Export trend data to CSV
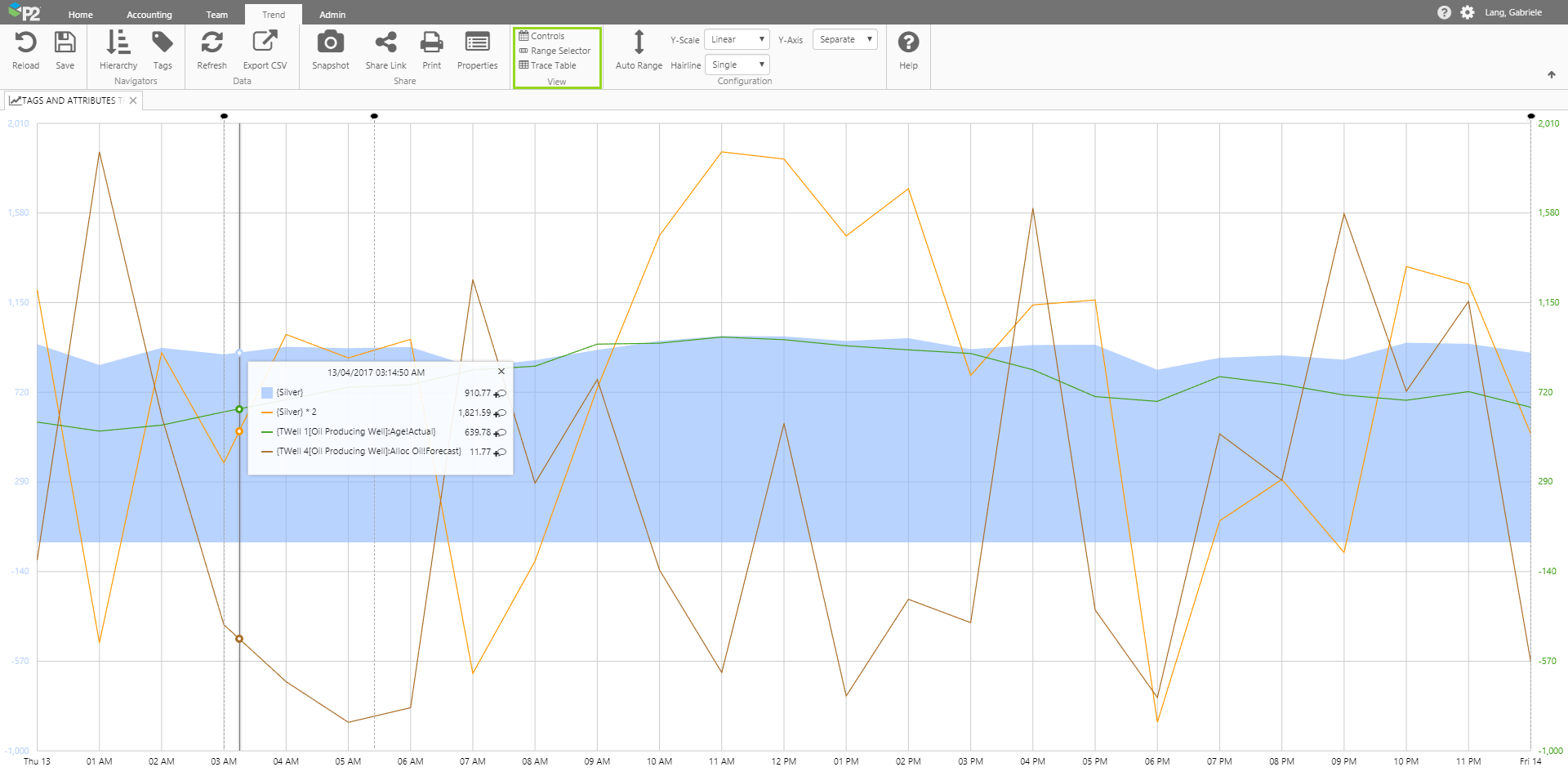The width and height of the screenshot is (1568, 776). [265, 50]
